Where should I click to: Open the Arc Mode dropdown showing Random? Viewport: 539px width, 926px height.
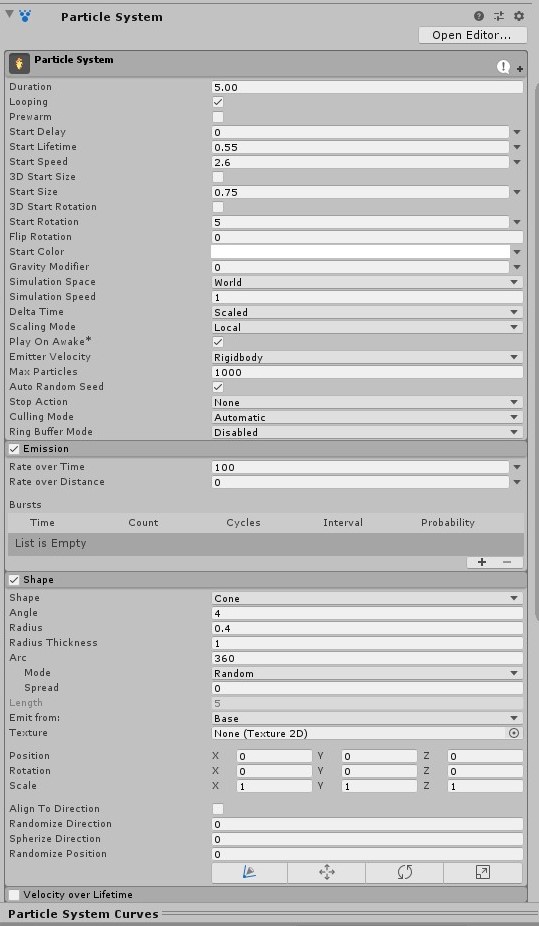[x=367, y=673]
